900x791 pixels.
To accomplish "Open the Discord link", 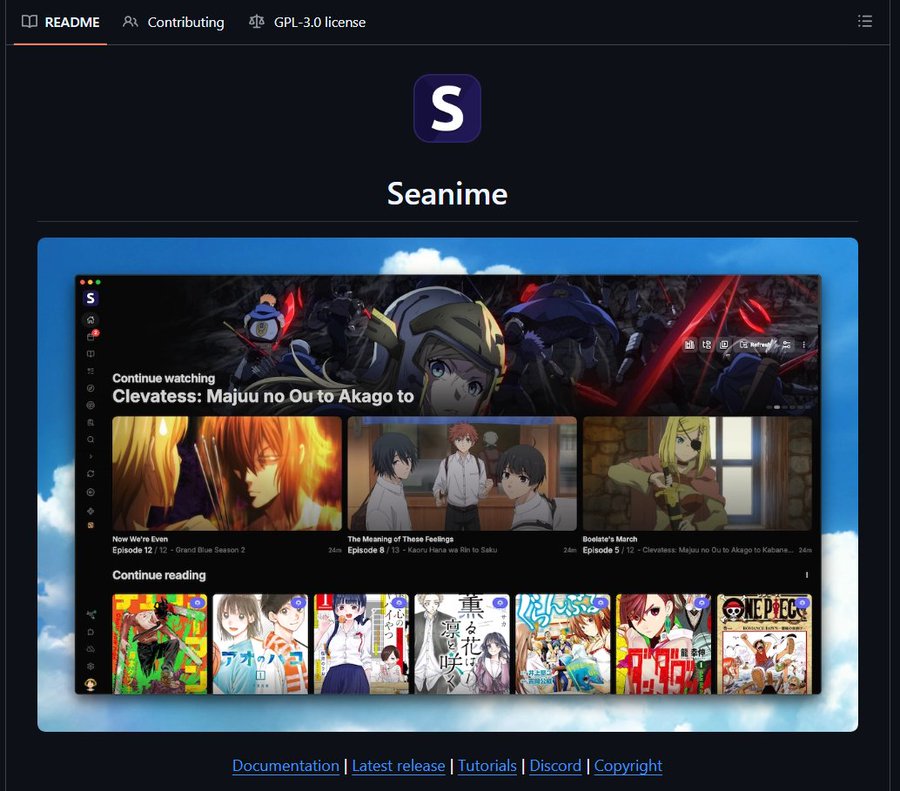I will 555,765.
